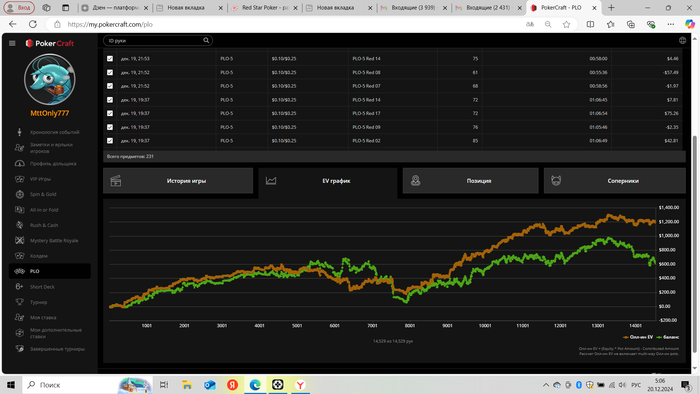Open Browser essentials heart icon
Image resolution: width=700 pixels, height=394 pixels.
click(x=651, y=25)
